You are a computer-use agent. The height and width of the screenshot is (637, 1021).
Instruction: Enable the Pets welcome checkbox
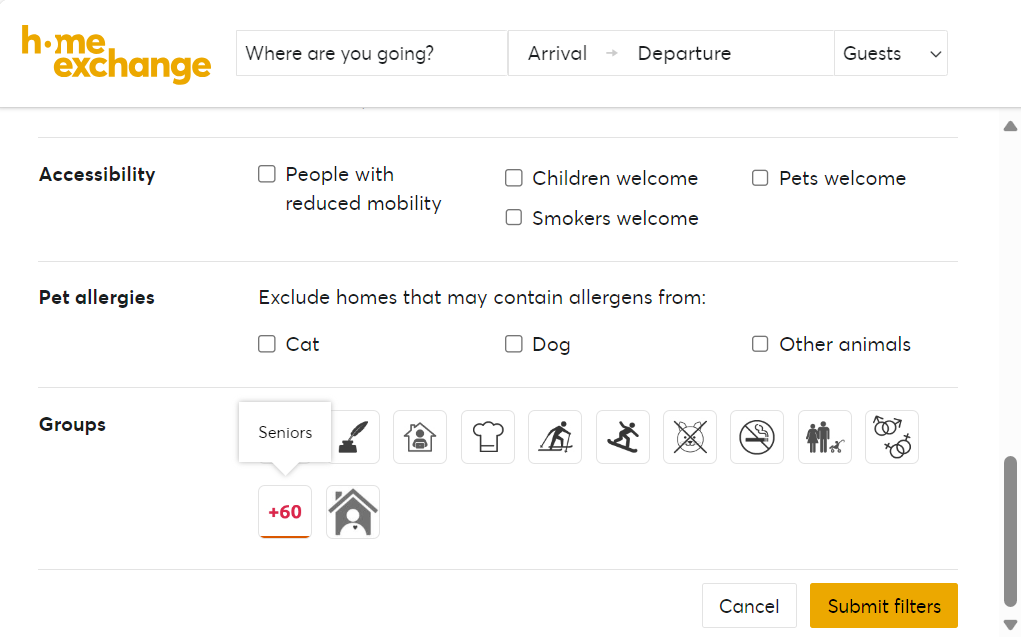pos(761,178)
